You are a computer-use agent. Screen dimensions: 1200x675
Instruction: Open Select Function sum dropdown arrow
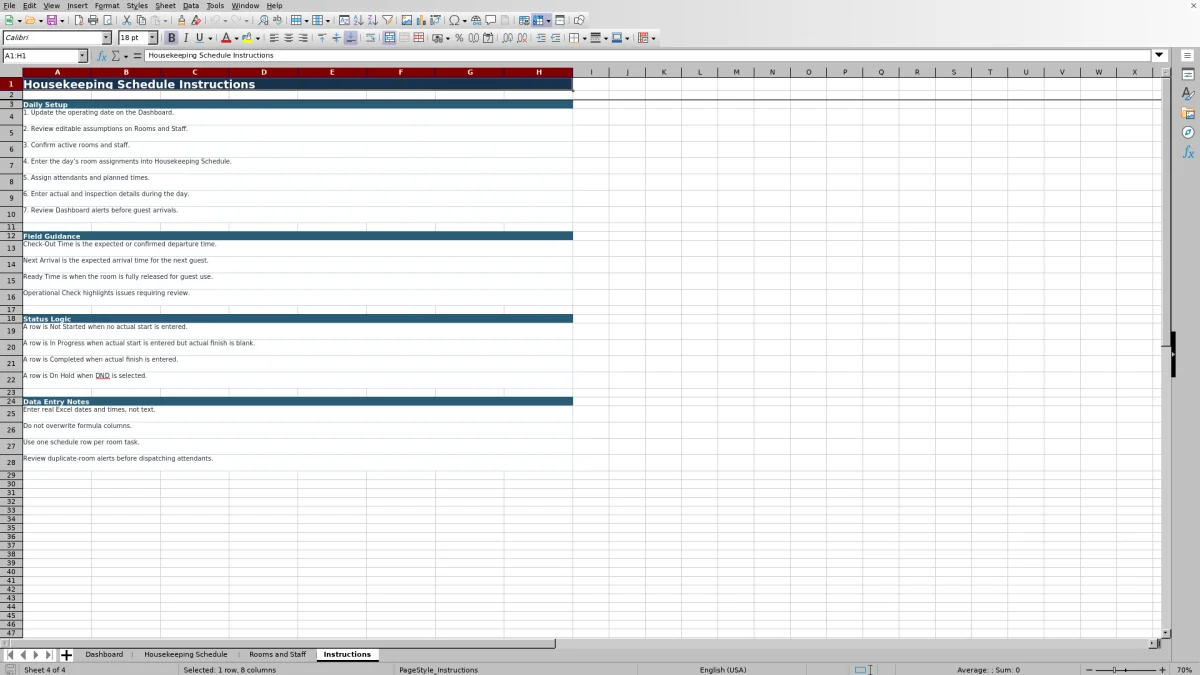(126, 56)
